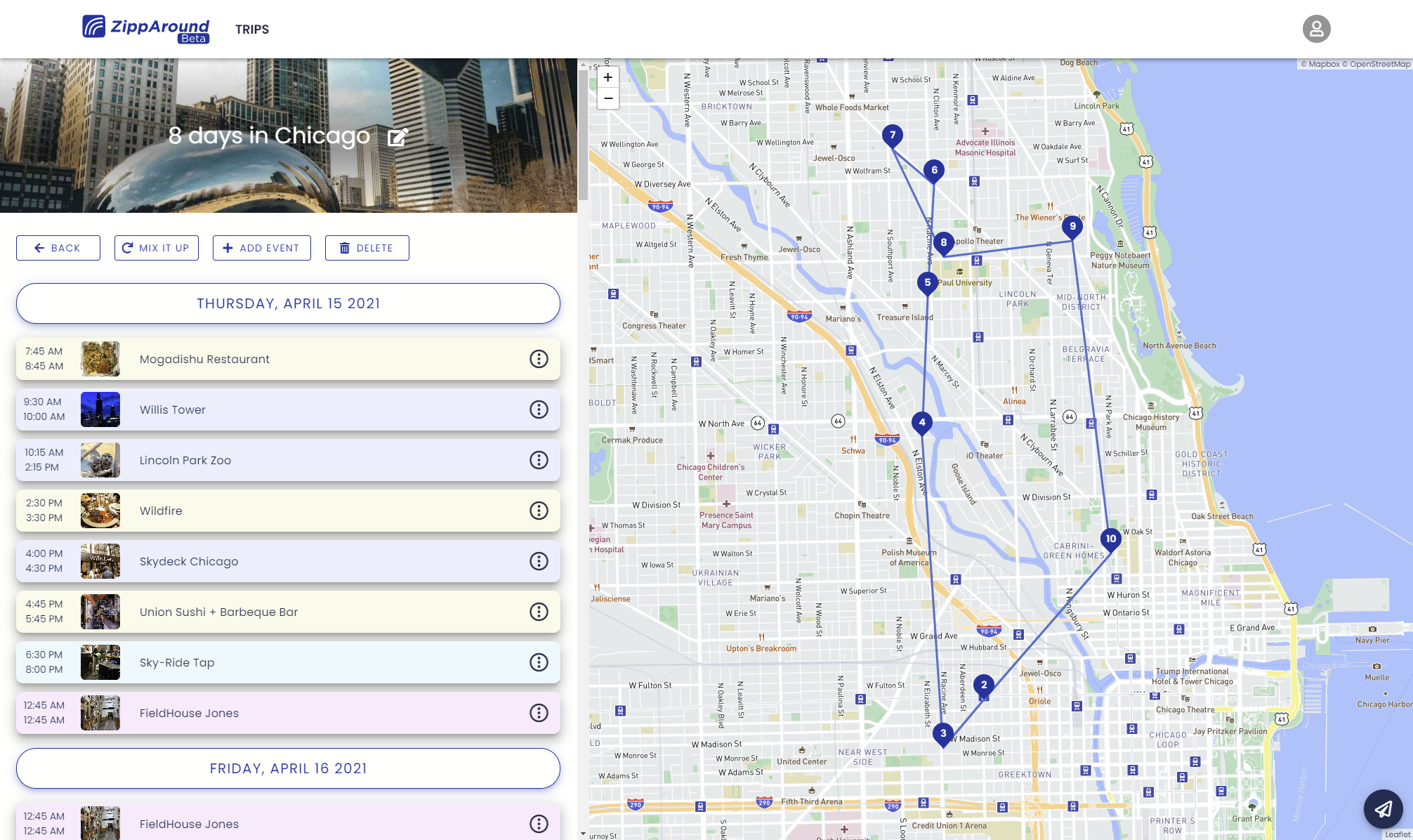This screenshot has width=1413, height=840.
Task: Click the edit trip title pencil icon
Action: pos(397,136)
